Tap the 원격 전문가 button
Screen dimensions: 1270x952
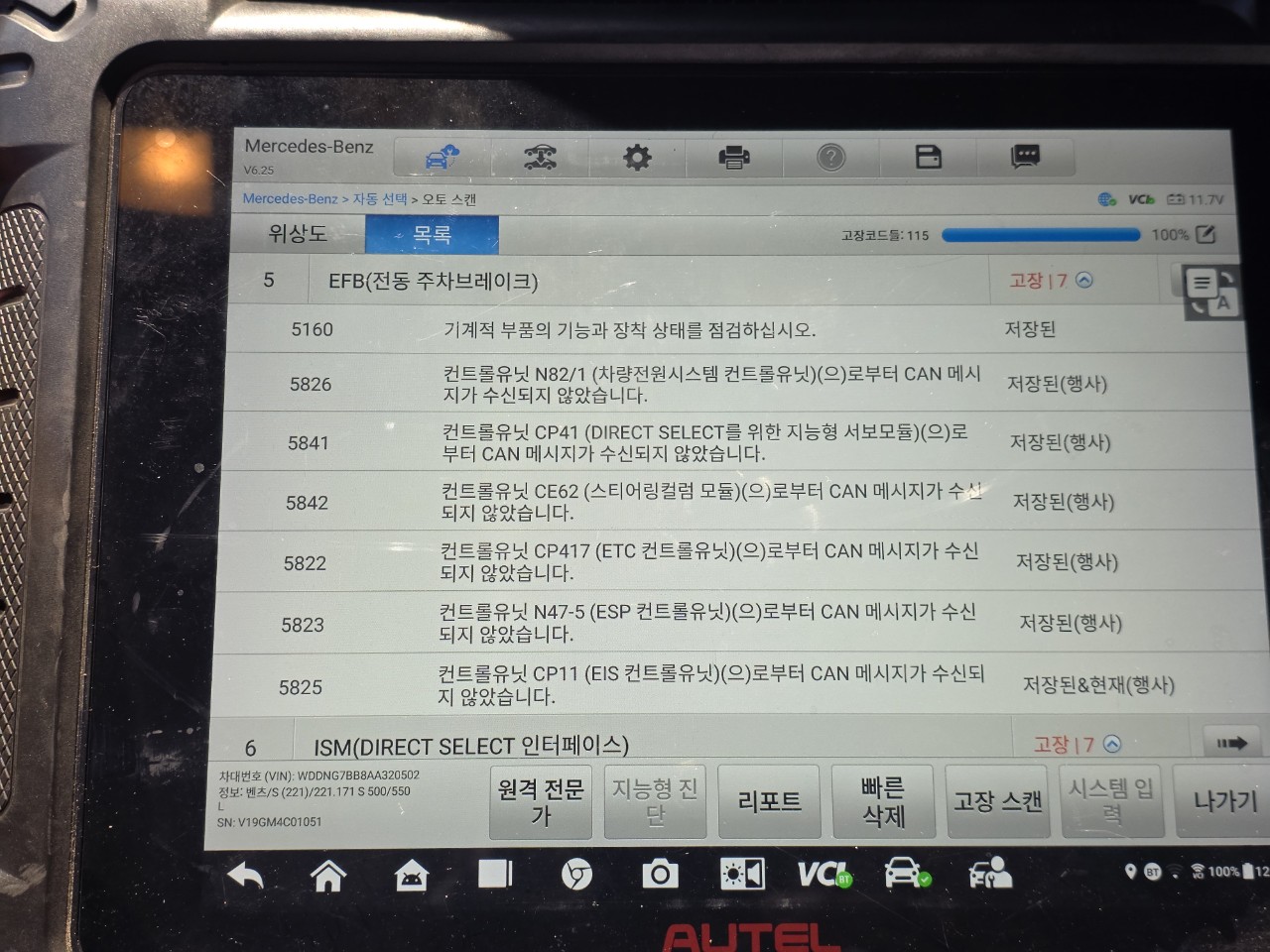pyautogui.click(x=541, y=801)
